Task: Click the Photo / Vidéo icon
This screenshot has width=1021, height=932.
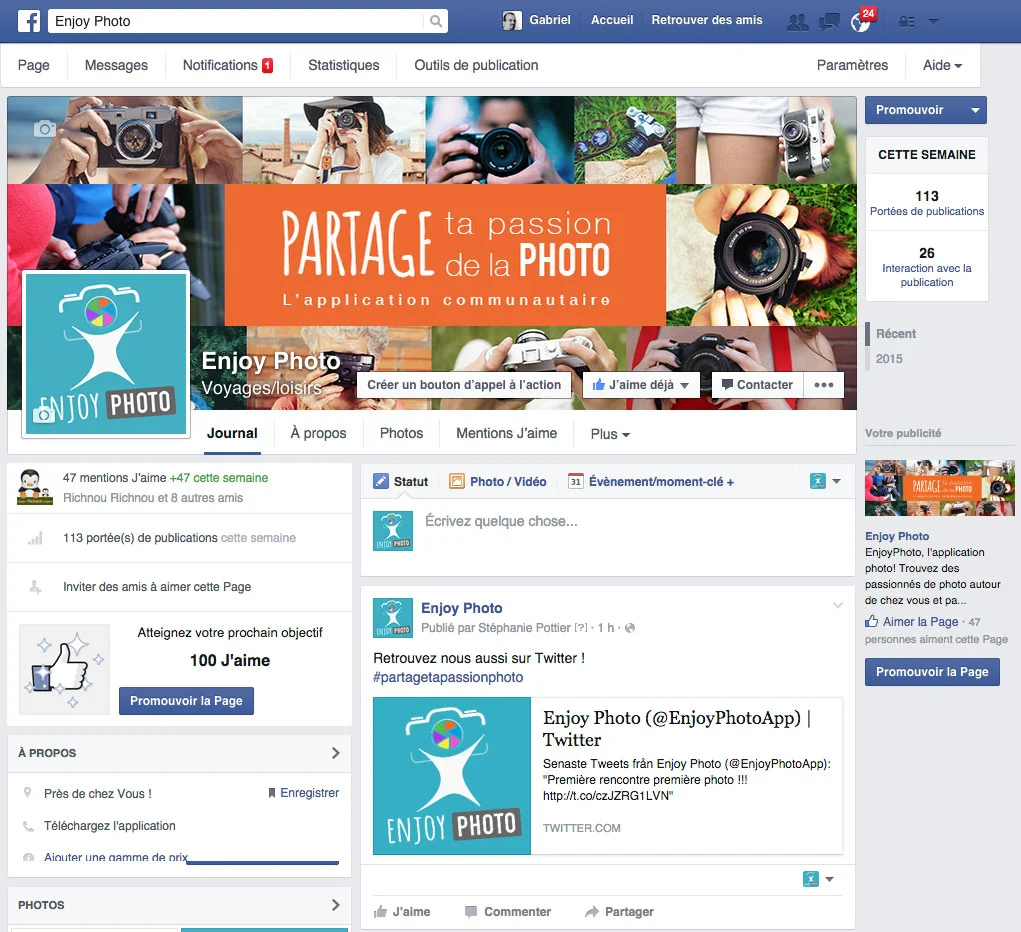Action: pos(457,481)
